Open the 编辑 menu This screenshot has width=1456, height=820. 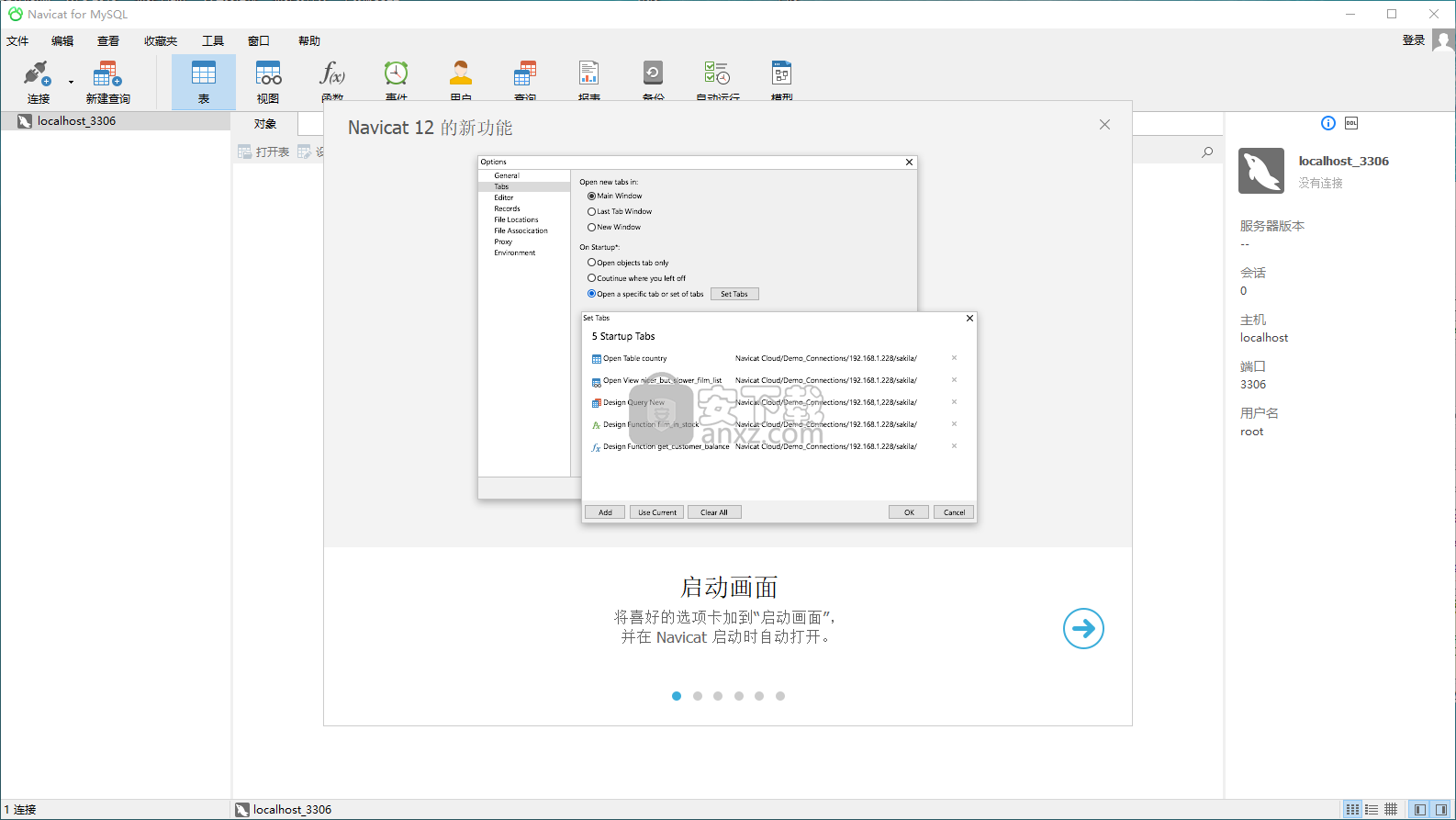tap(62, 41)
